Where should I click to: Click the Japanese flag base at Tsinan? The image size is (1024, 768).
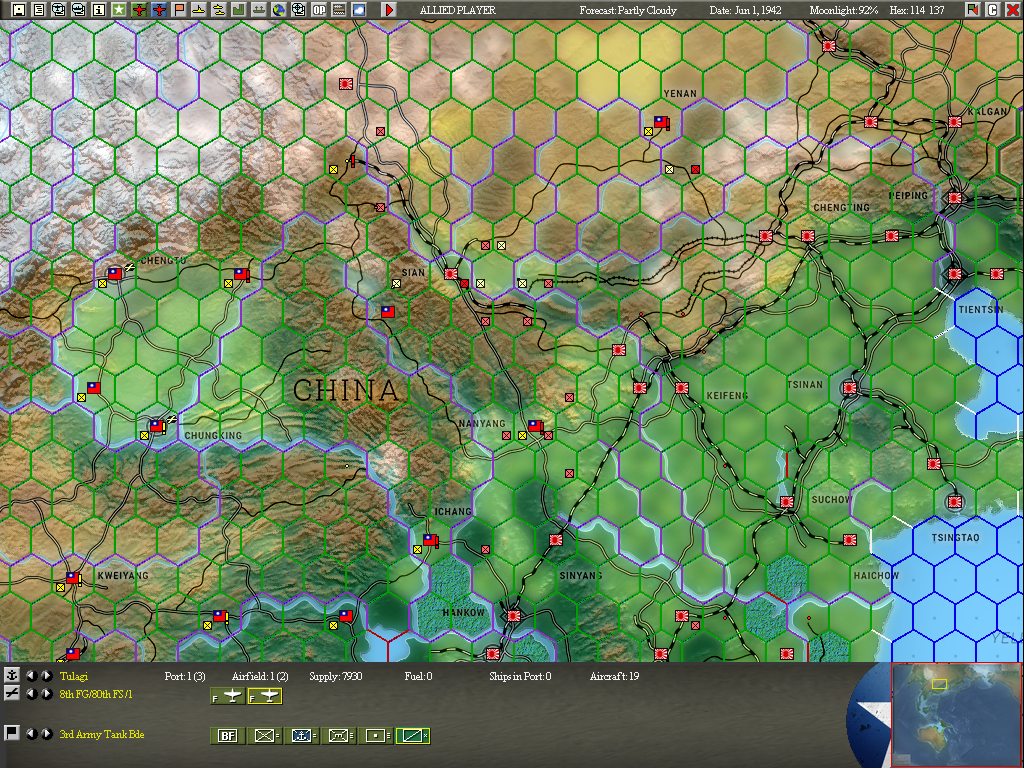point(849,388)
